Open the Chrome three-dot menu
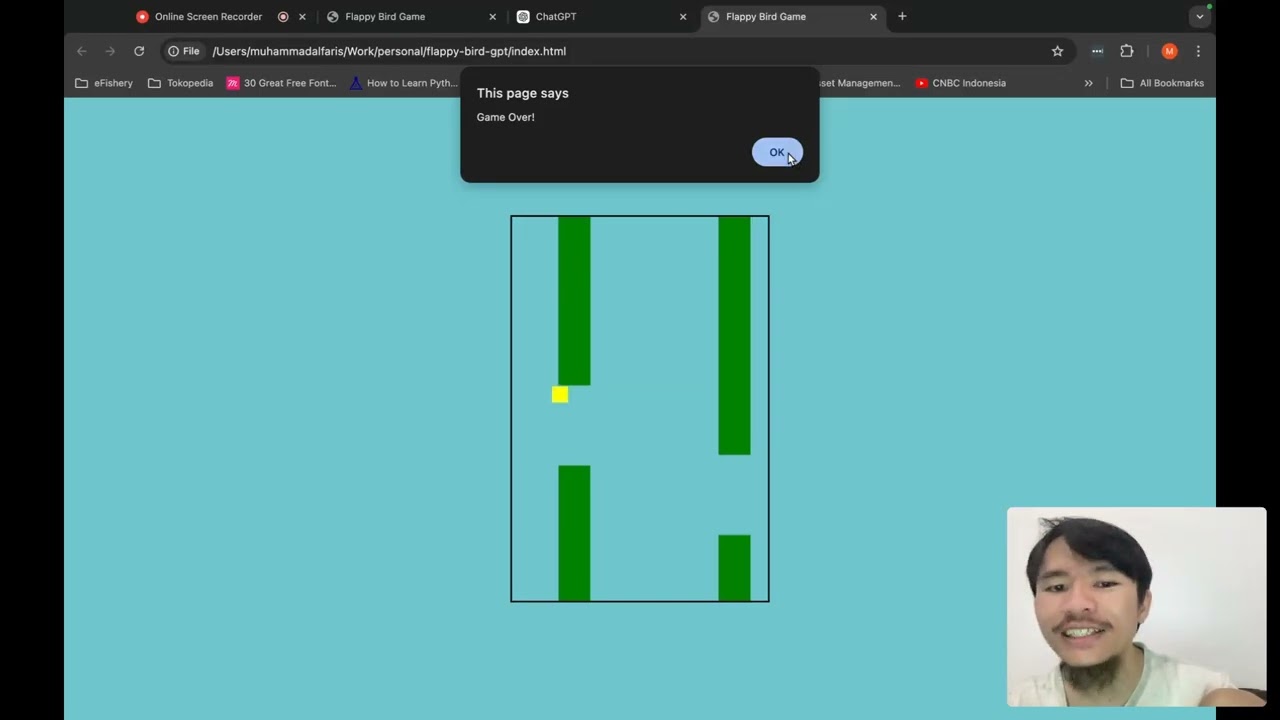 (x=1198, y=51)
